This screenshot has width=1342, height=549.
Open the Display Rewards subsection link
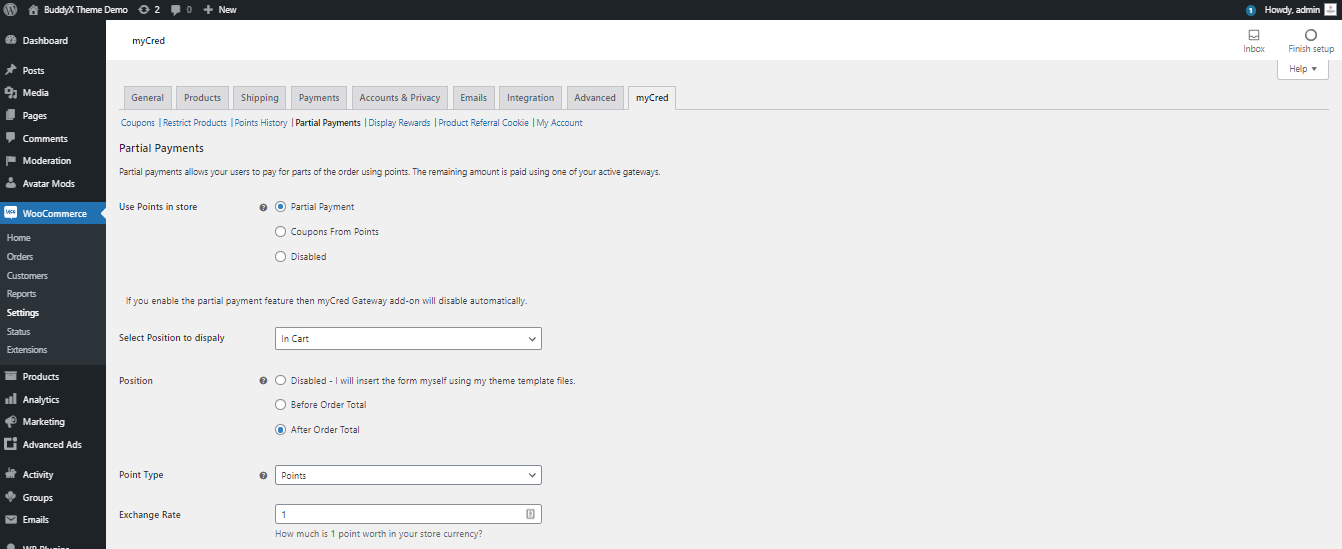[x=399, y=123]
